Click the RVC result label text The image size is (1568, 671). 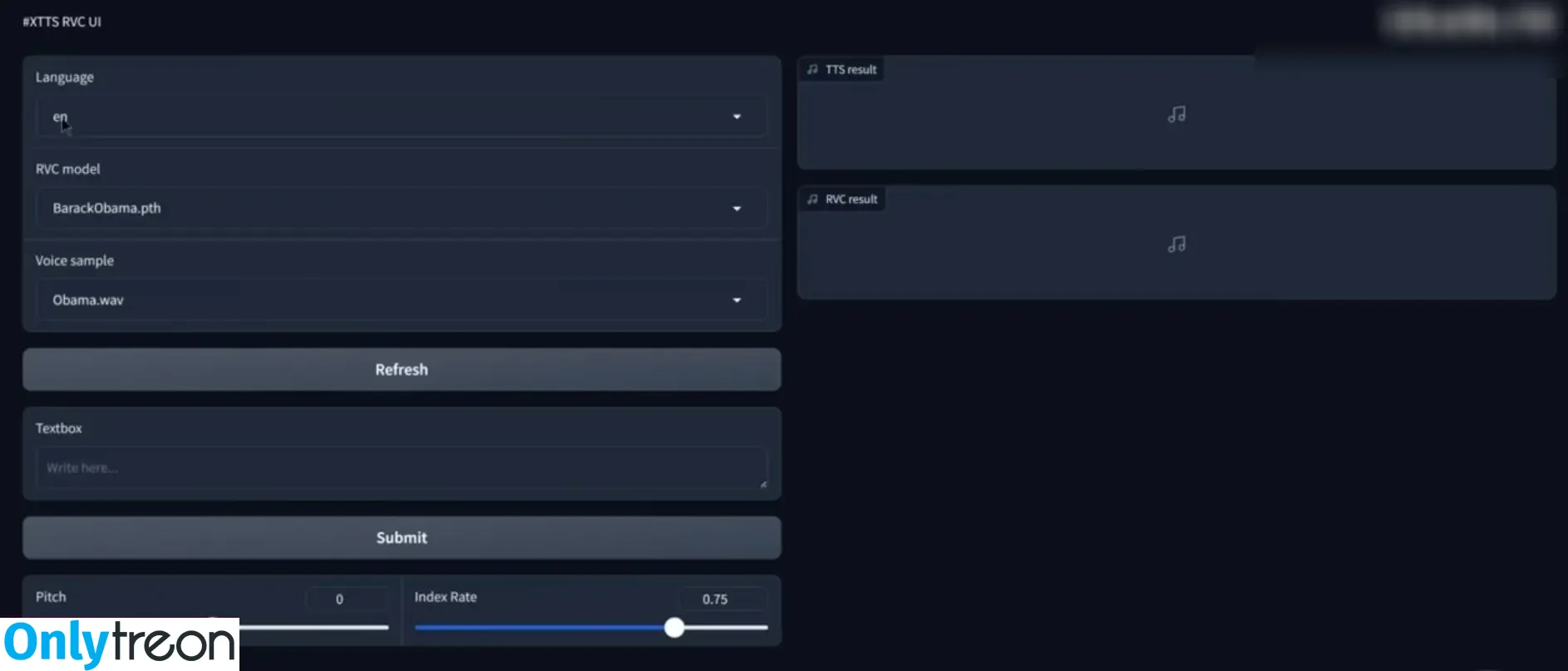pos(851,200)
